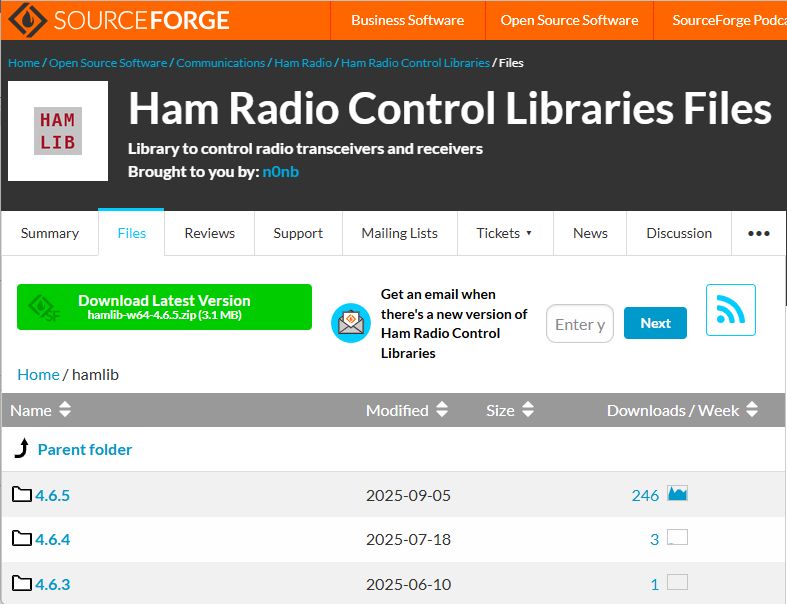Expand the Tickets dropdown menu
Screen dimensions: 787x604
tap(504, 233)
